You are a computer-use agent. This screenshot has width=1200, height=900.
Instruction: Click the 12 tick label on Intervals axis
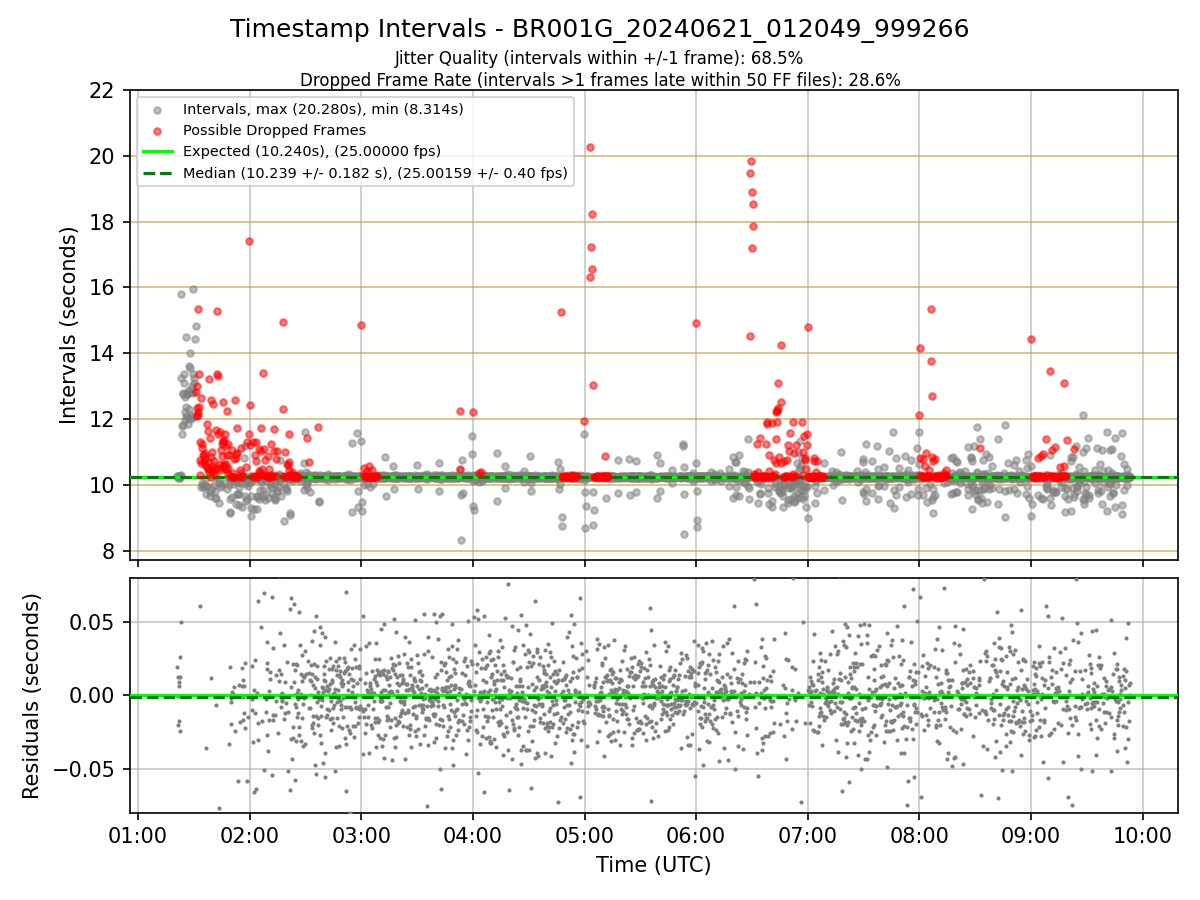point(104,419)
